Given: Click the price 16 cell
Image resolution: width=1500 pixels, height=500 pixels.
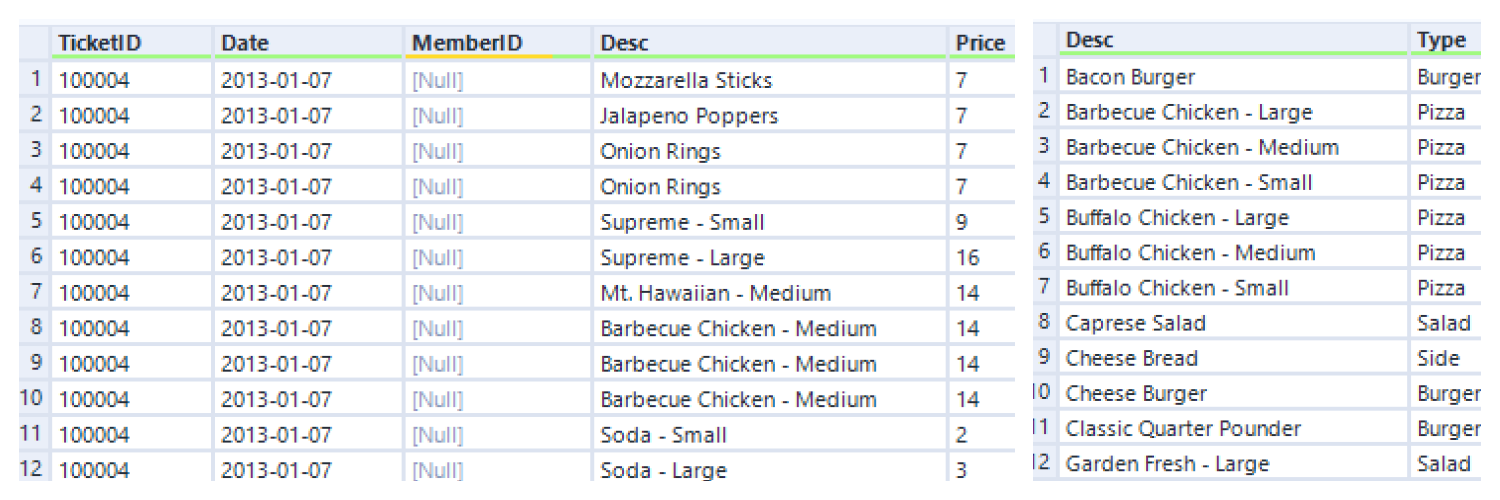Looking at the screenshot, I should [x=981, y=257].
